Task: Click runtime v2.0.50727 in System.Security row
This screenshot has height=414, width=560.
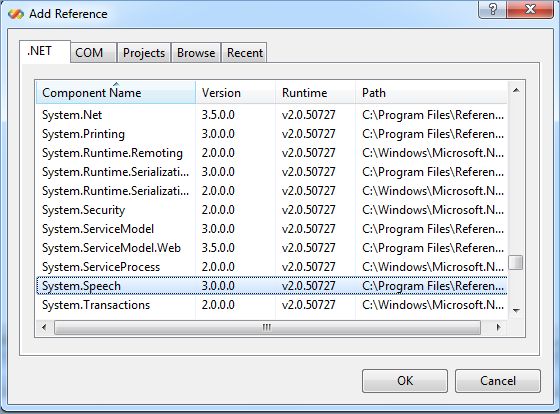Action: click(x=309, y=210)
